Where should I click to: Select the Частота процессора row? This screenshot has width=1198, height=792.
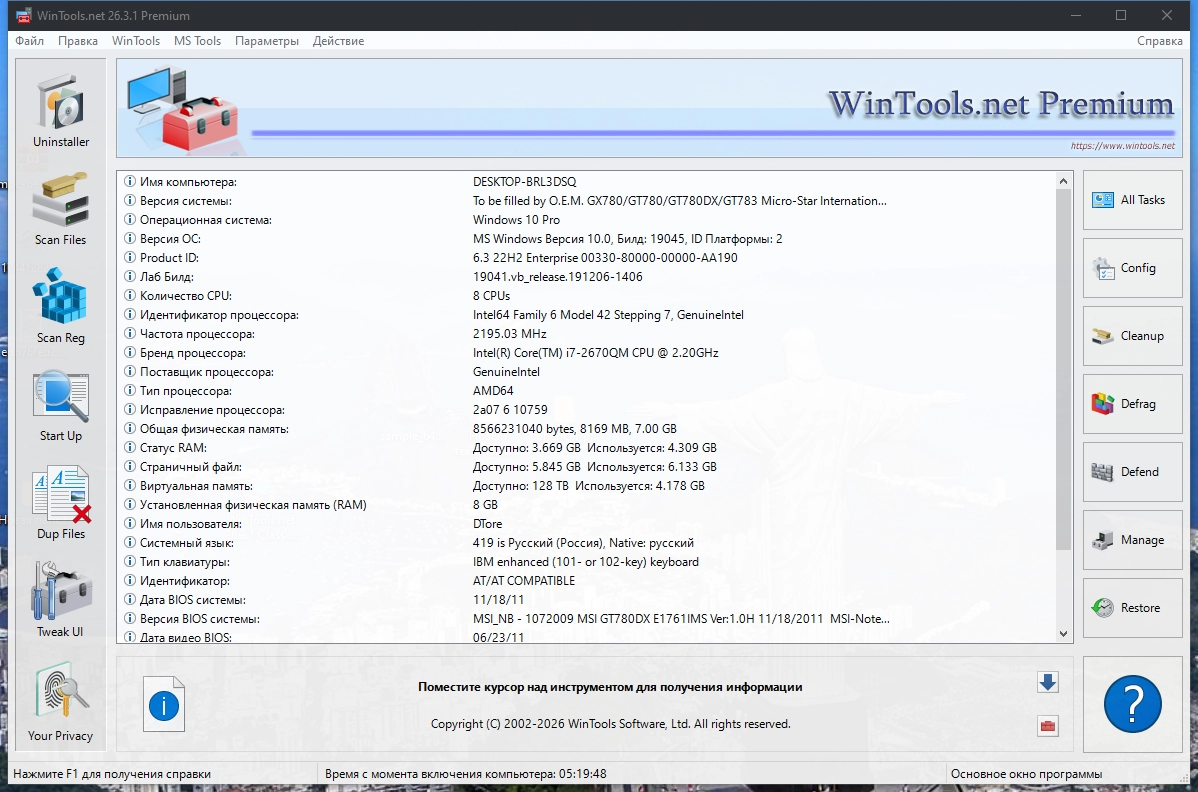click(x=586, y=334)
